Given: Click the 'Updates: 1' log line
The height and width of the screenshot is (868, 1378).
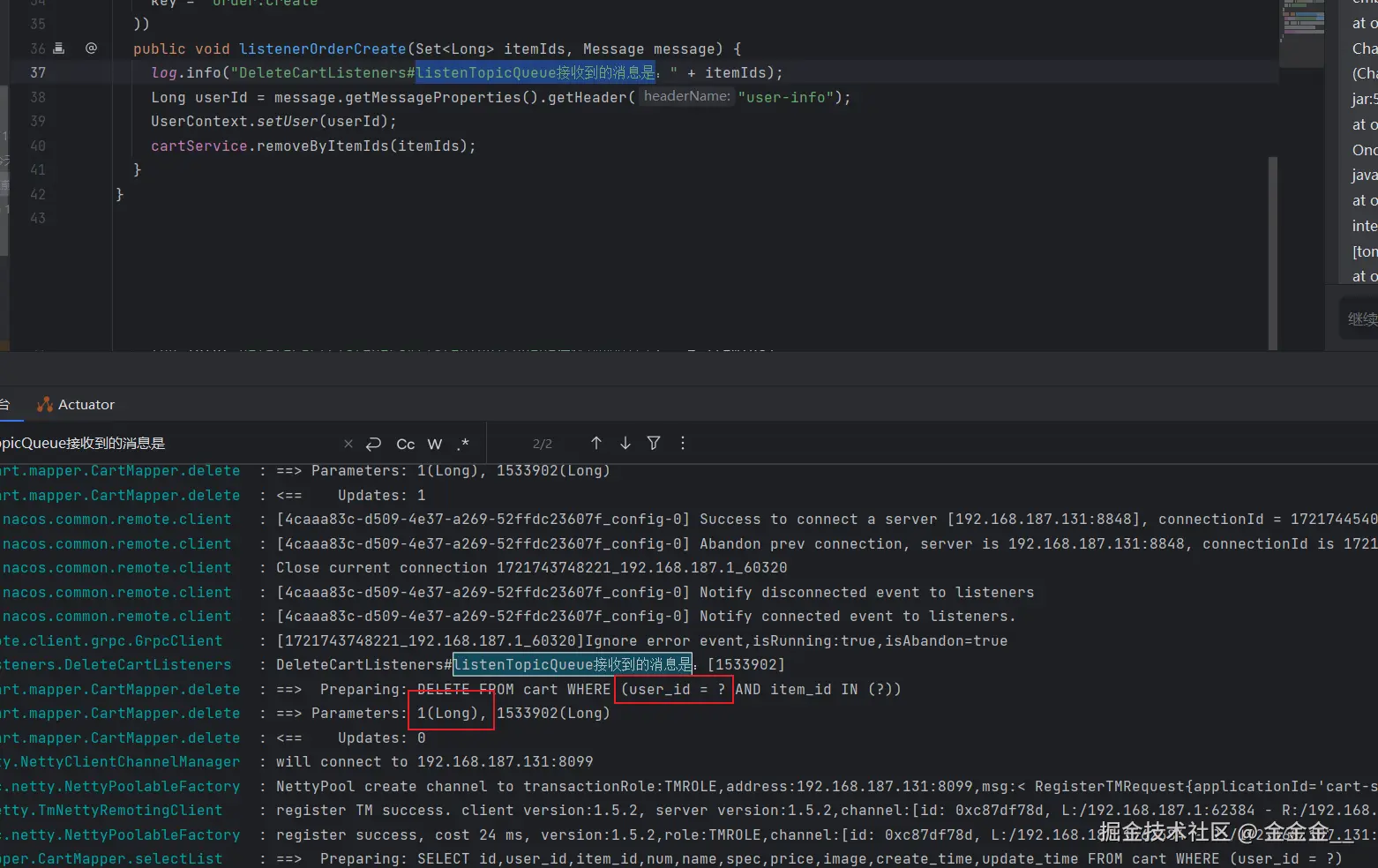Looking at the screenshot, I should 382,495.
